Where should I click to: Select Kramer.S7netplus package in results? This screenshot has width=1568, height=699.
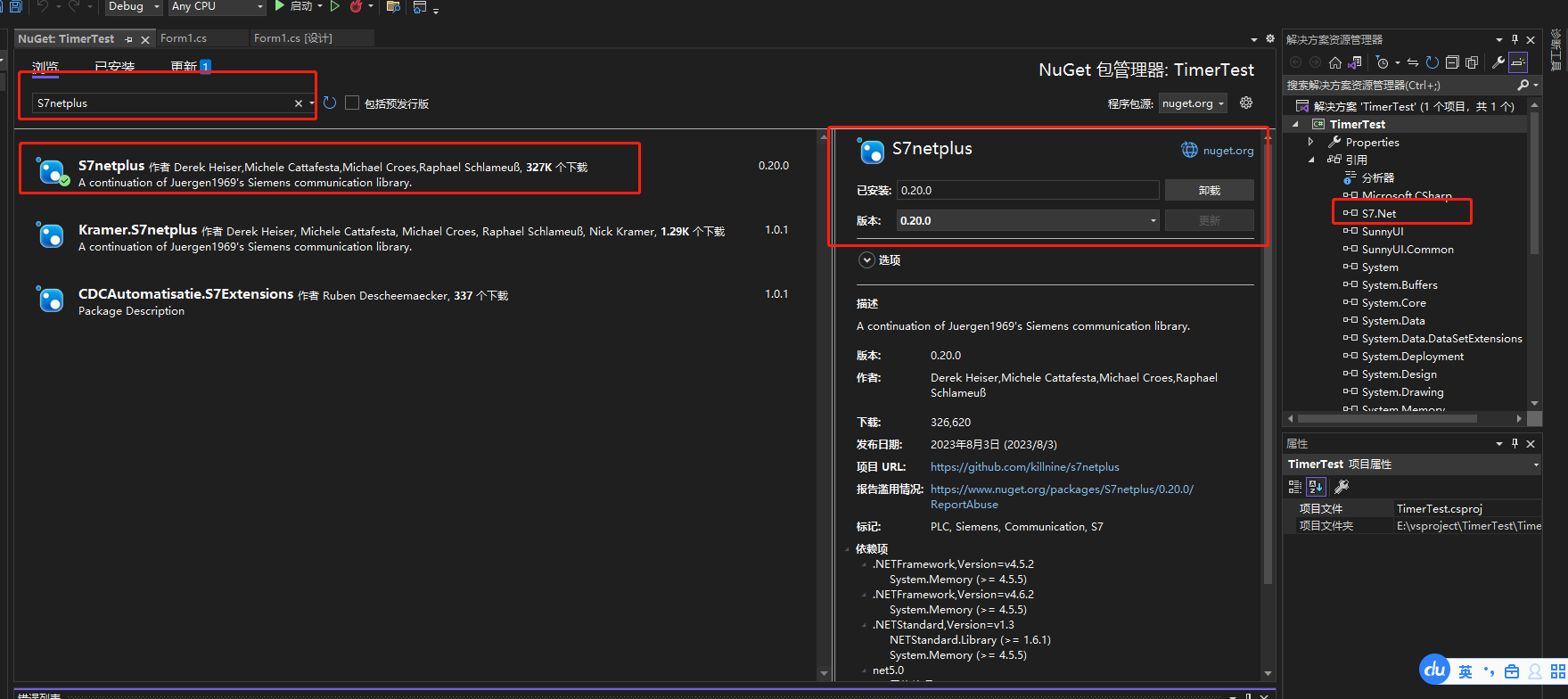tap(137, 230)
